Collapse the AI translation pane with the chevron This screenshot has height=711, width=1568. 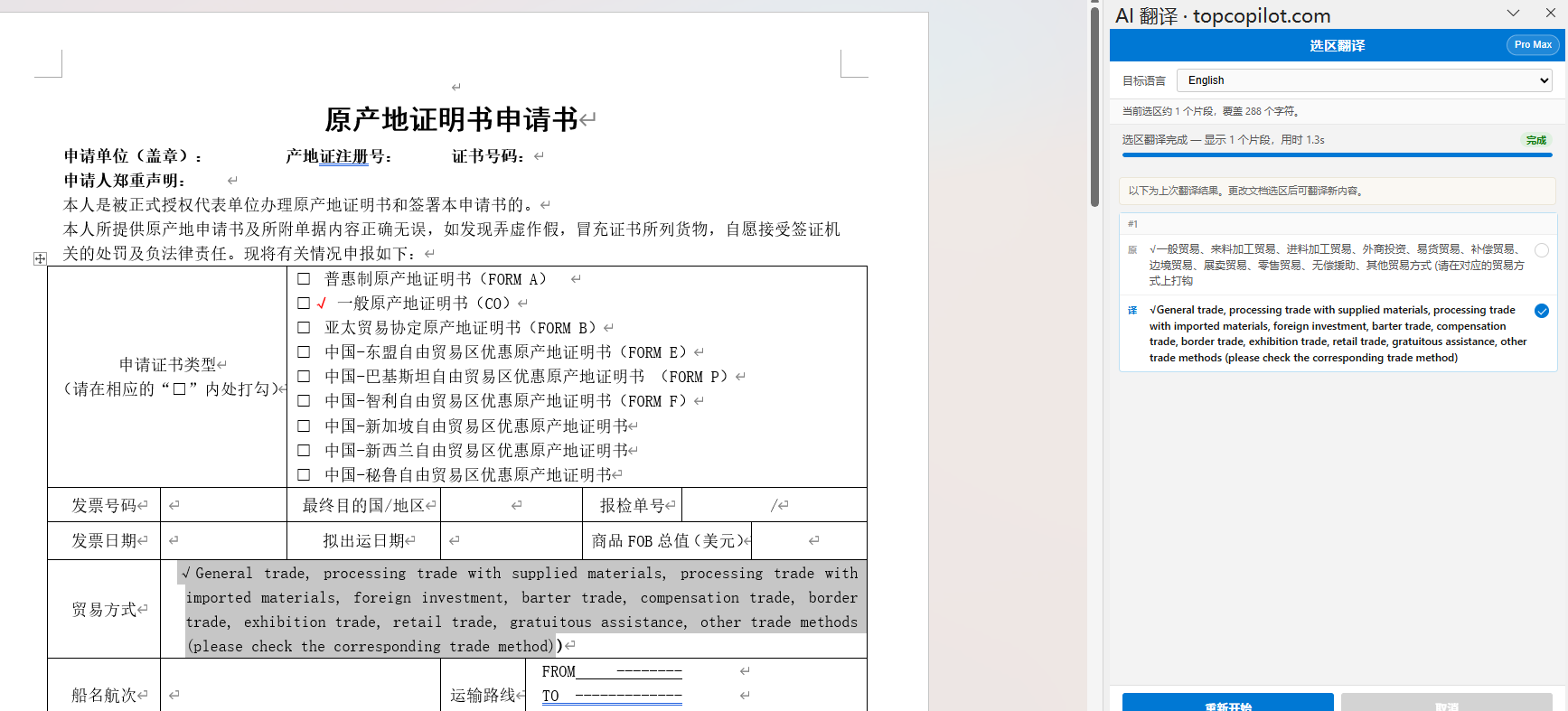coord(1513,14)
